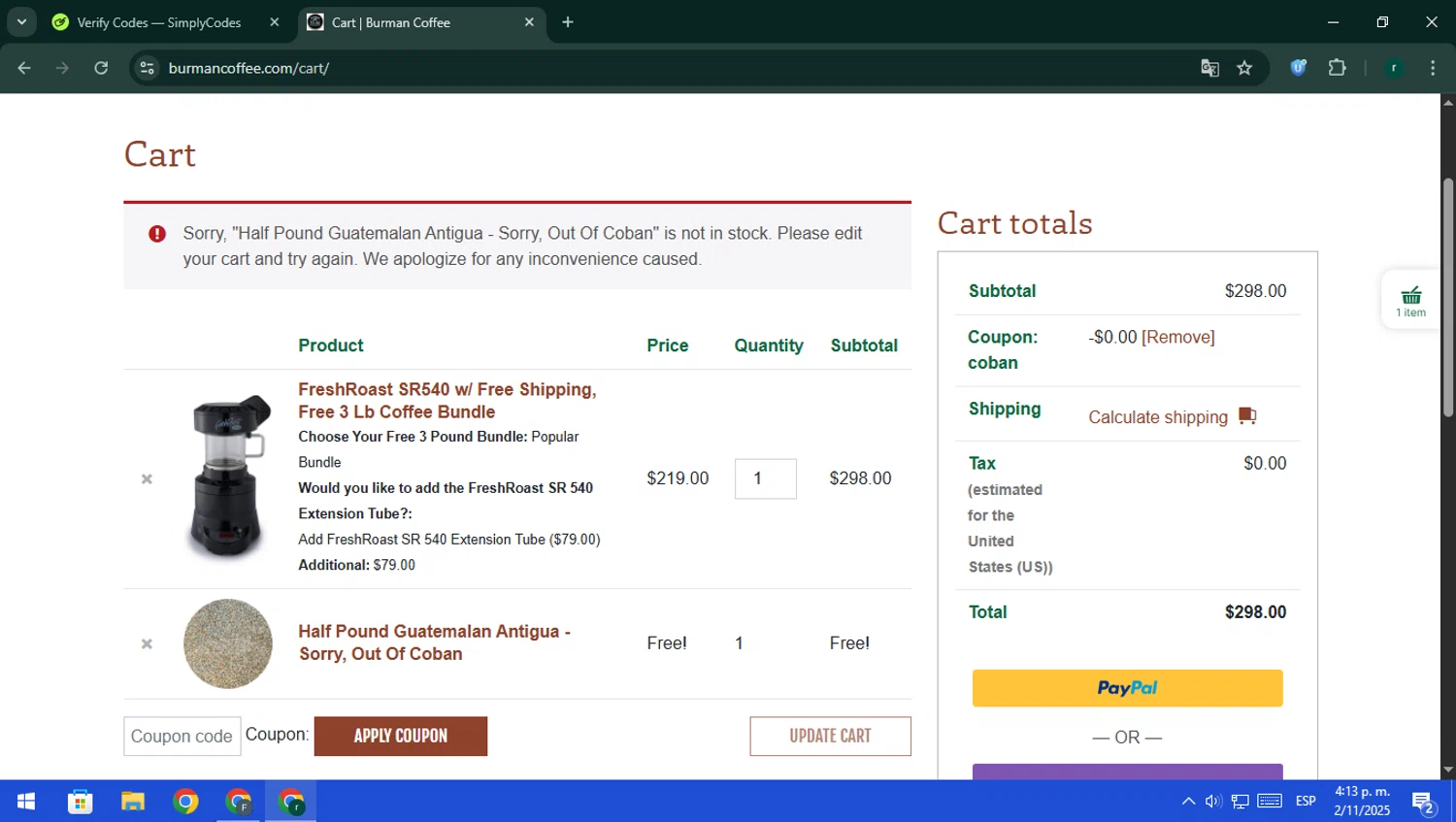Open first Chrome taskbar icon

(x=185, y=802)
